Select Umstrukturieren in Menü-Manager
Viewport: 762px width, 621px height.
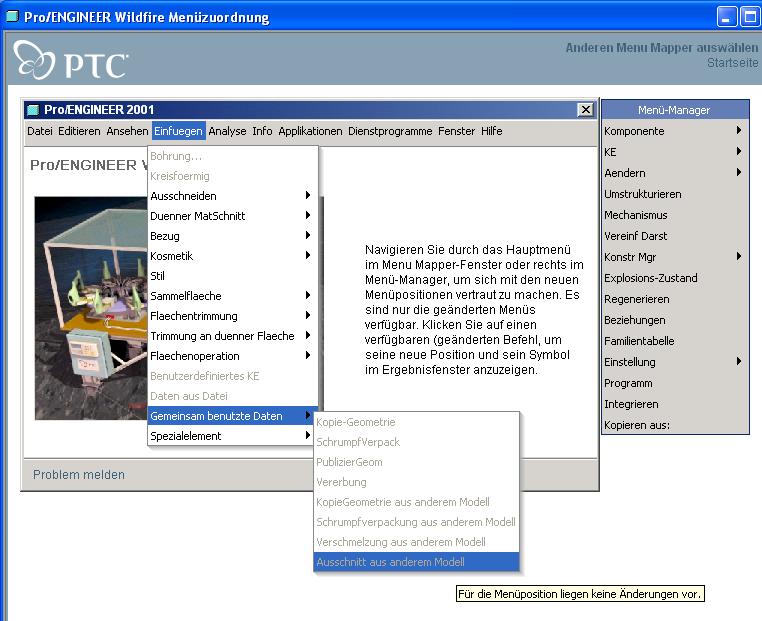coord(675,194)
